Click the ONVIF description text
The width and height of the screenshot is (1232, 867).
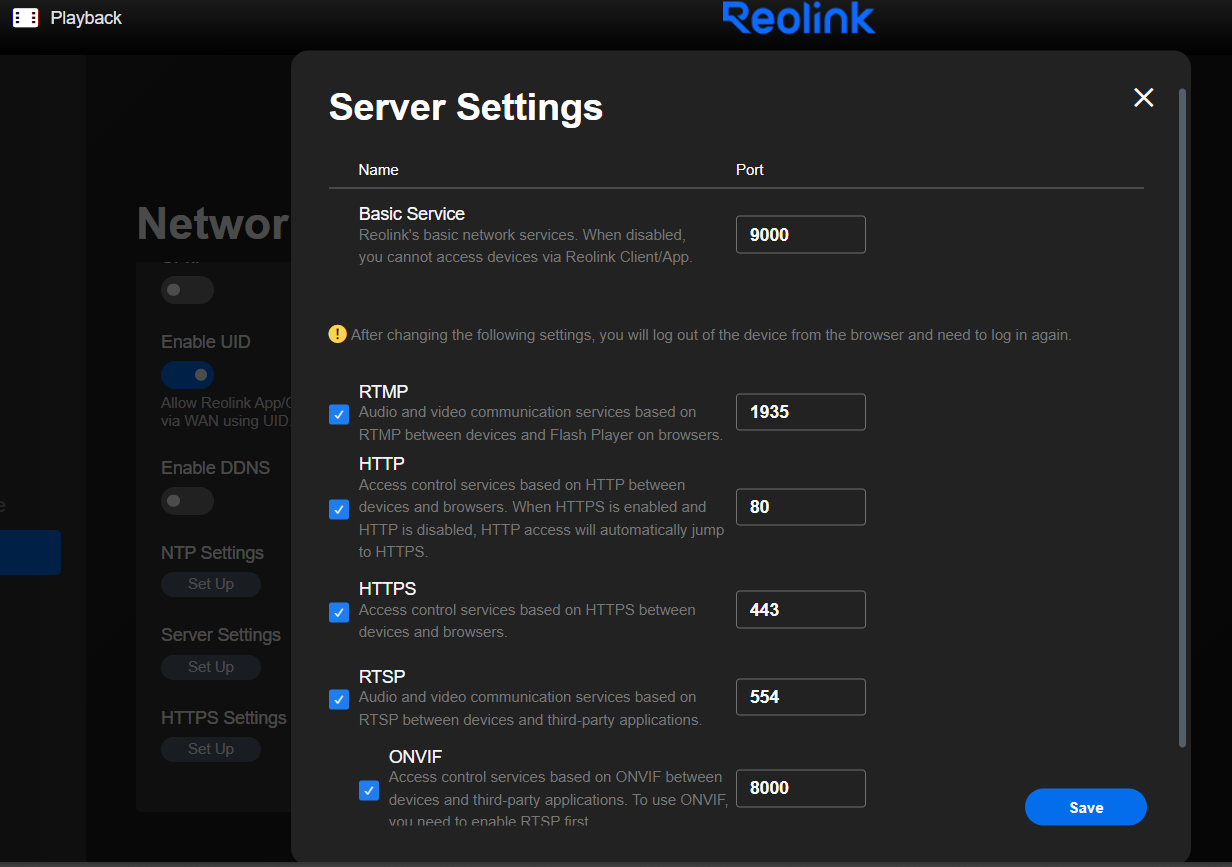coord(558,798)
